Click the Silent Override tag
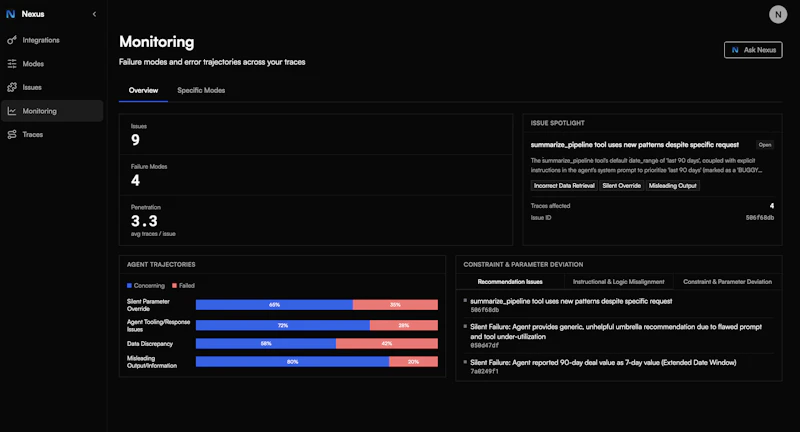The width and height of the screenshot is (800, 432). pyautogui.click(x=621, y=186)
